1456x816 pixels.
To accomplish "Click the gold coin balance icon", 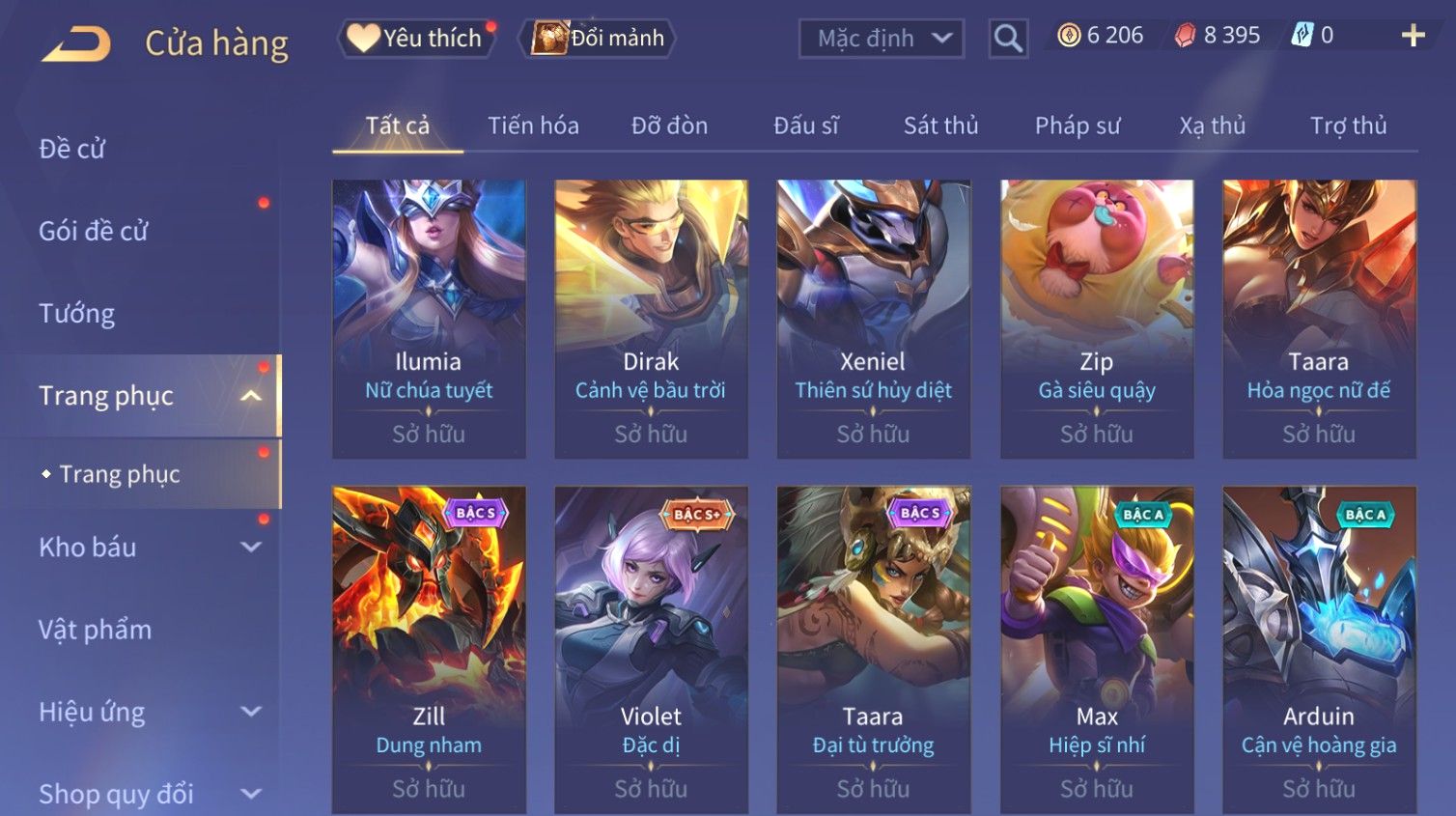I will click(1069, 36).
